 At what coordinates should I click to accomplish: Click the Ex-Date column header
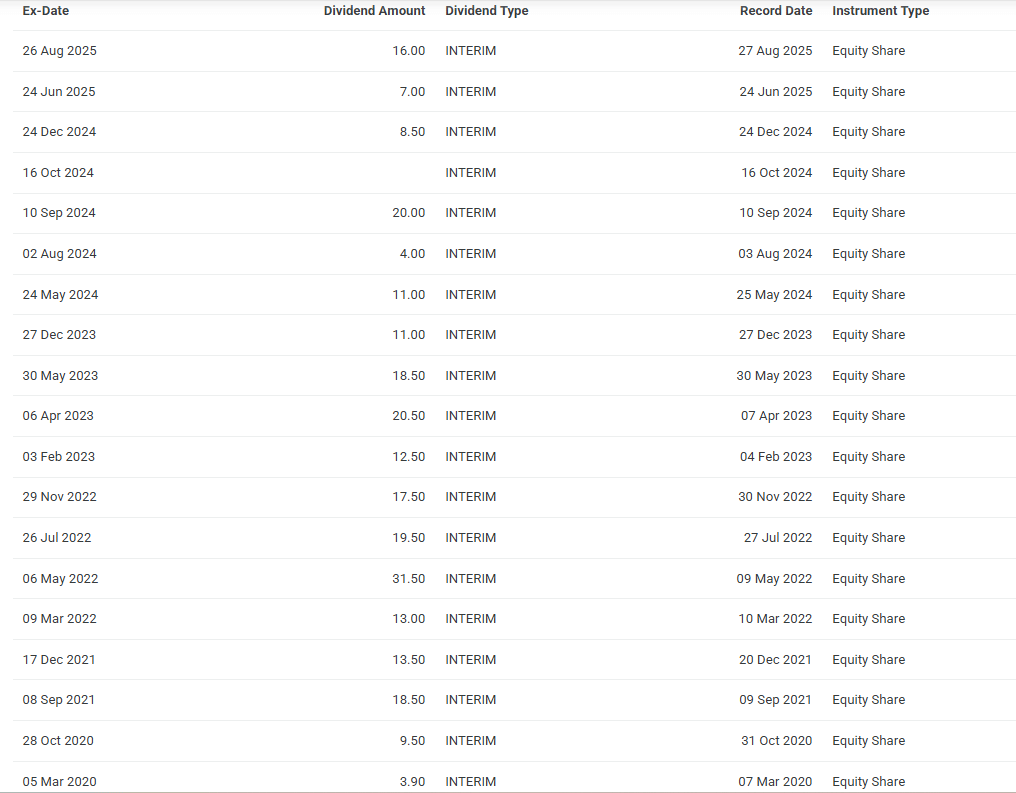point(46,11)
